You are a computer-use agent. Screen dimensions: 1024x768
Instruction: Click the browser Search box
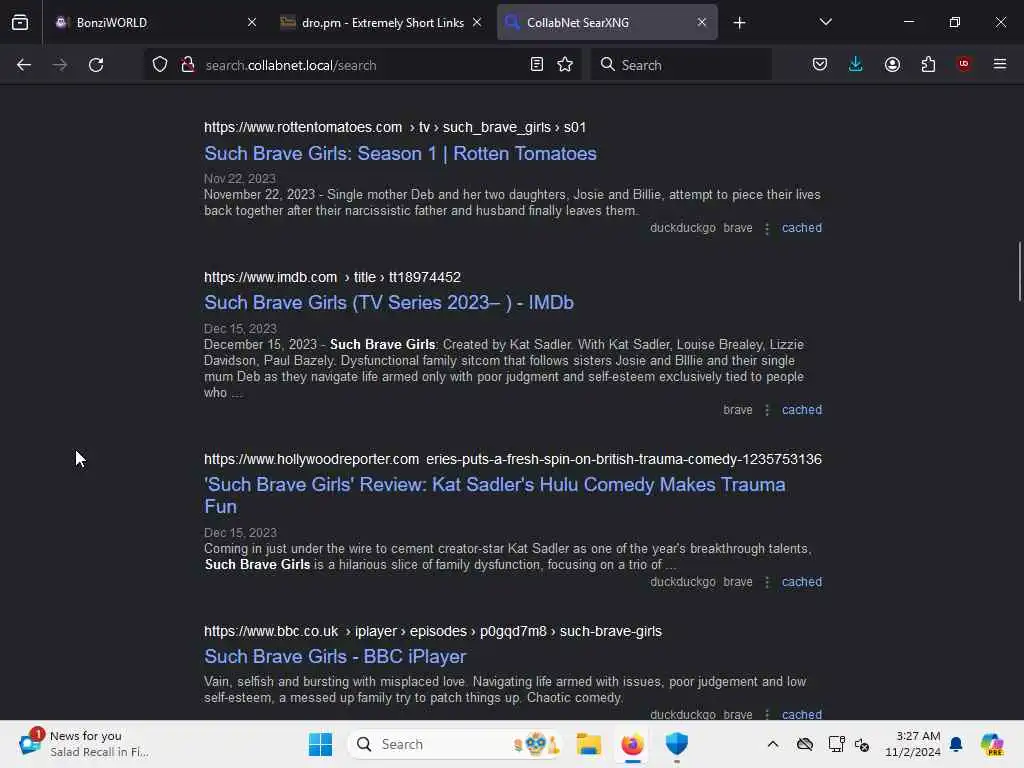pos(681,65)
